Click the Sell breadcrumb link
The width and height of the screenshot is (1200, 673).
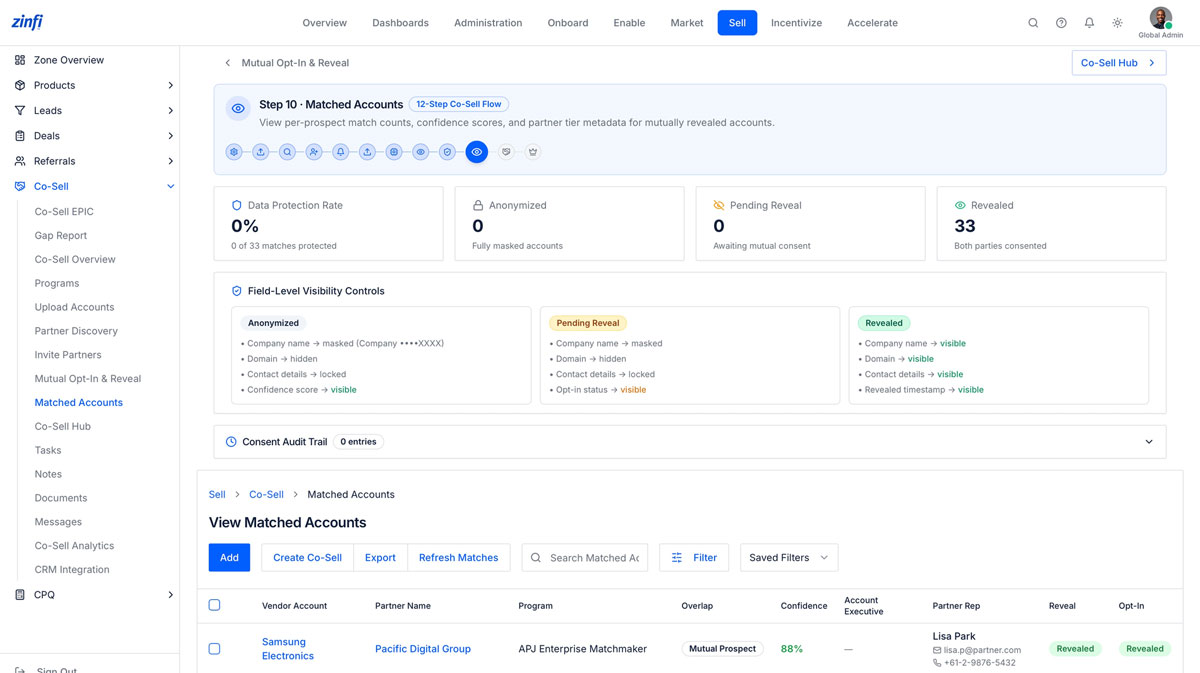point(217,495)
